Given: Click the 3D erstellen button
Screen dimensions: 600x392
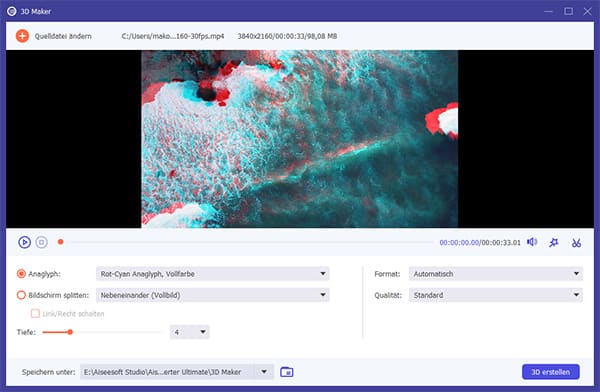Looking at the screenshot, I should (551, 372).
